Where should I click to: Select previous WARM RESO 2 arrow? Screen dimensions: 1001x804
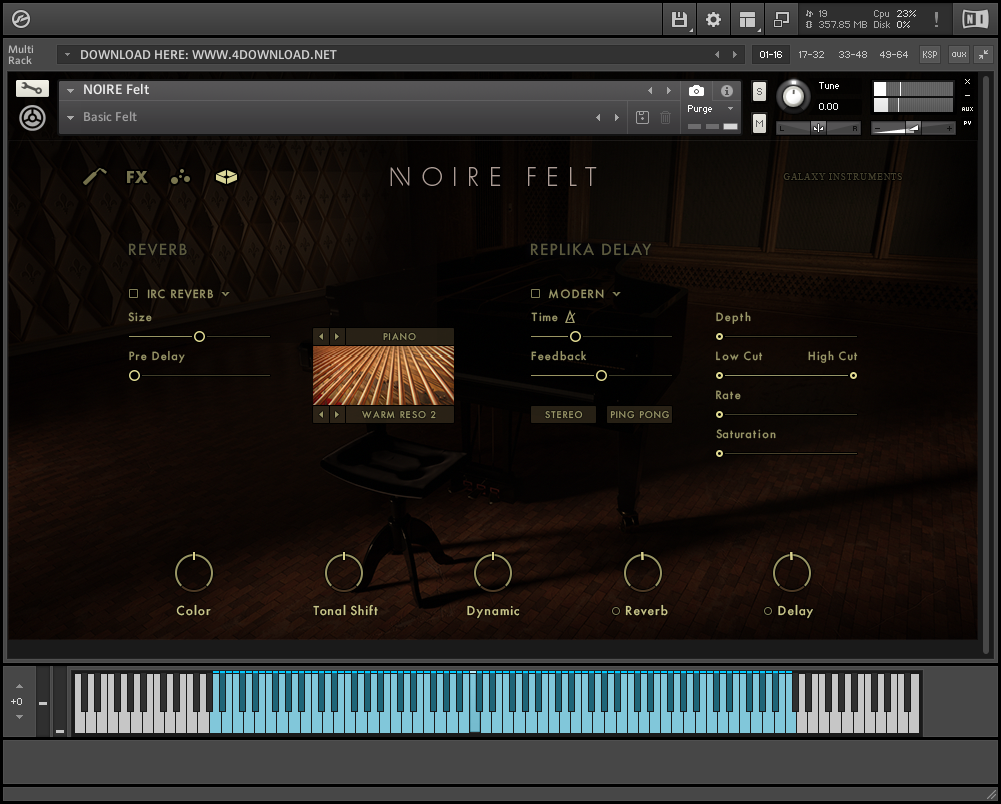pyautogui.click(x=321, y=414)
